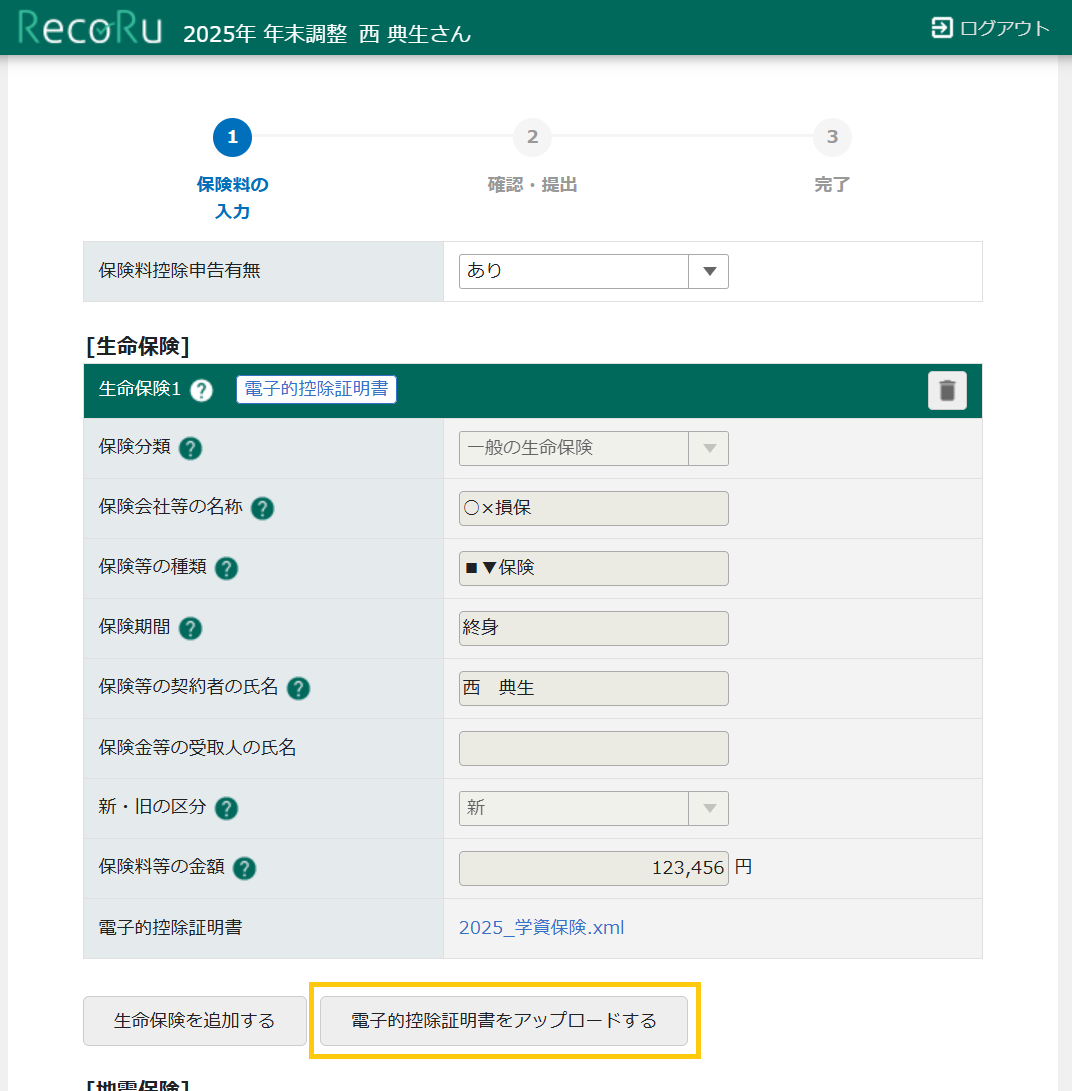Show help for 新・旧の区分
This screenshot has height=1091, width=1072.
(x=226, y=808)
